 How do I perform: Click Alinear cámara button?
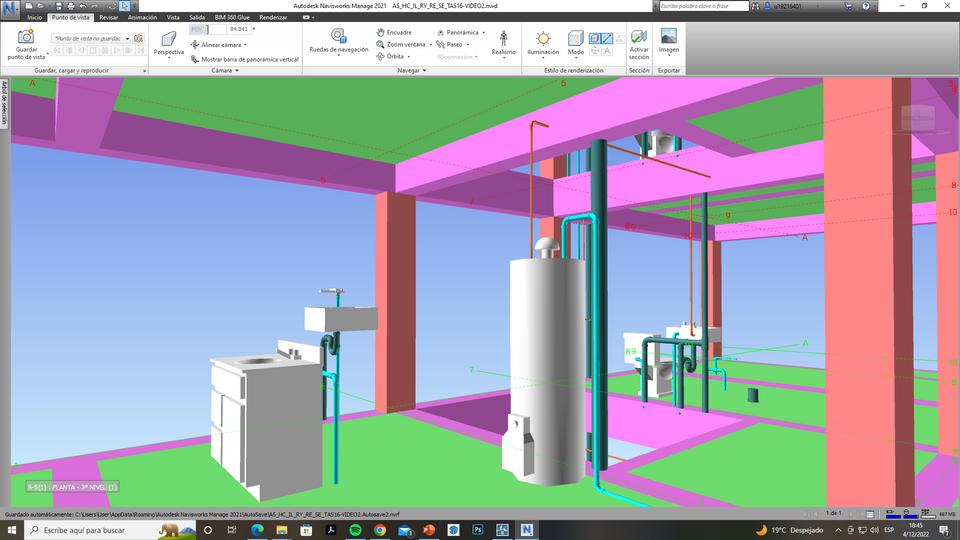(x=220, y=45)
